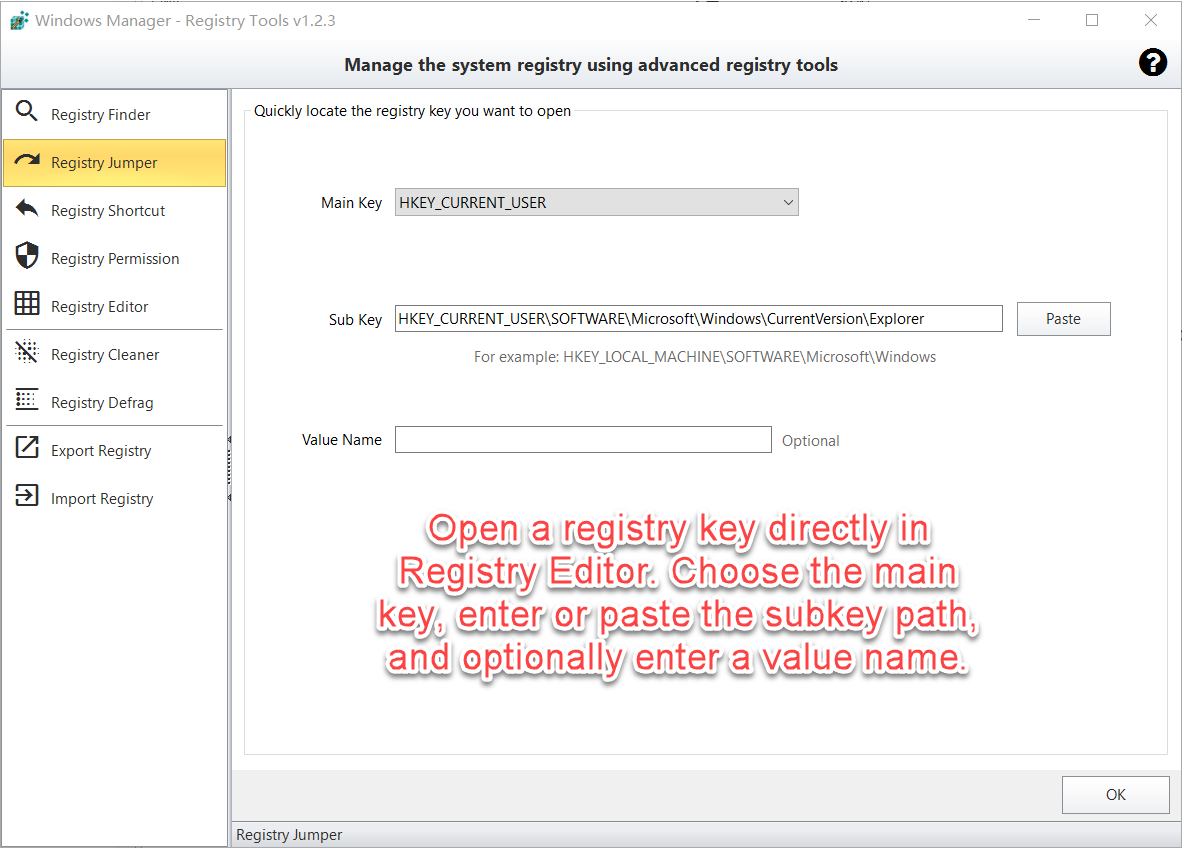
Task: Click the Registry Finder magnifier icon
Action: [26, 112]
